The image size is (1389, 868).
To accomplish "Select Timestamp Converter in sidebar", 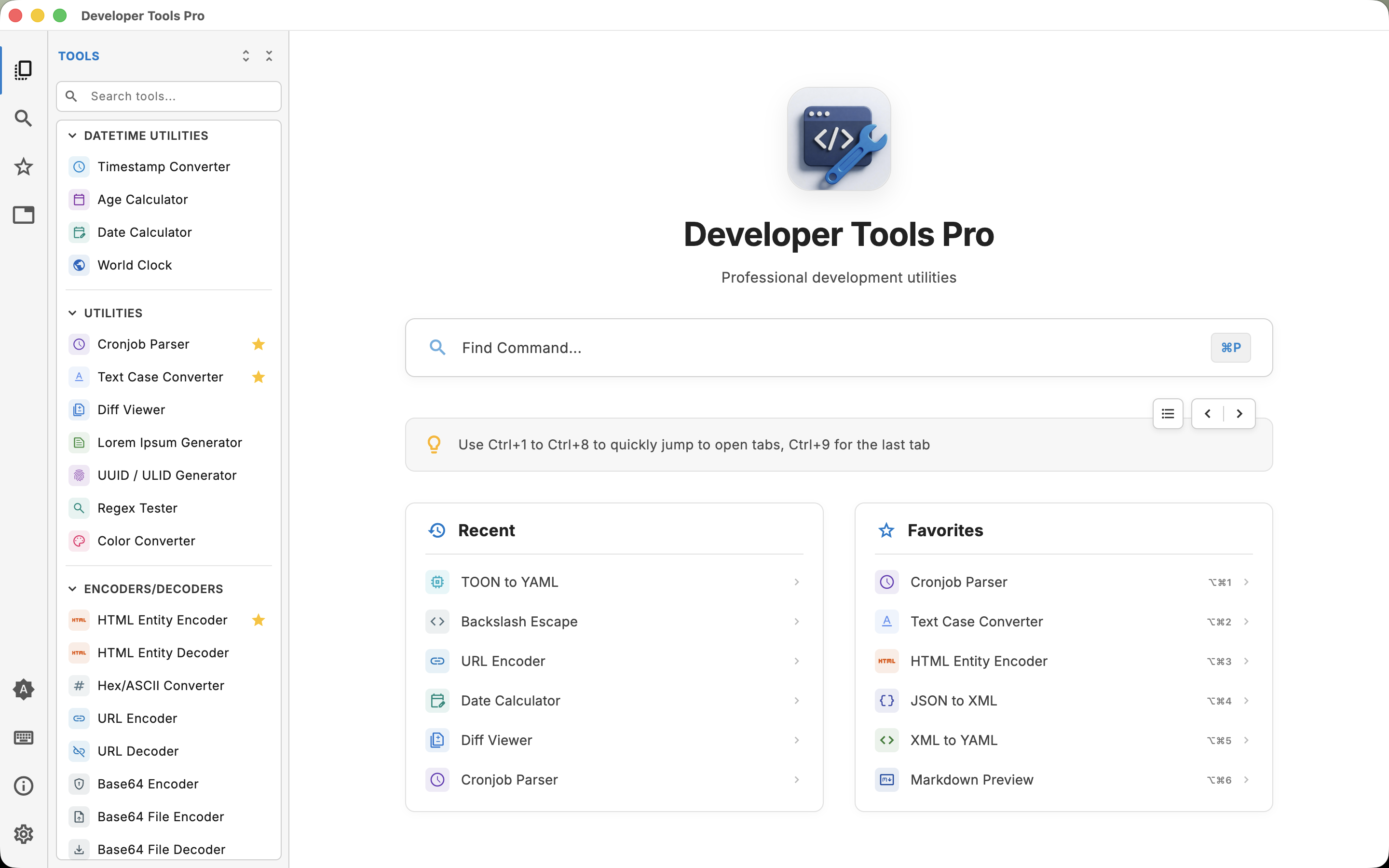I will tap(169, 166).
